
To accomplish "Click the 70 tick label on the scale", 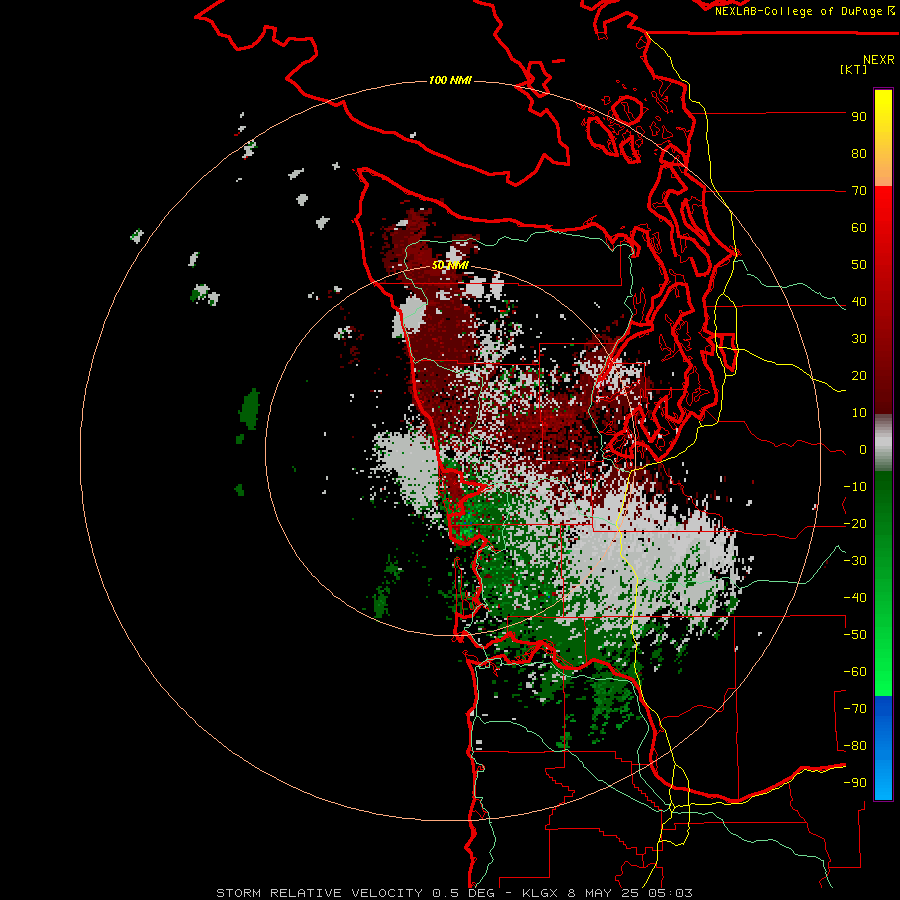I will (x=859, y=191).
